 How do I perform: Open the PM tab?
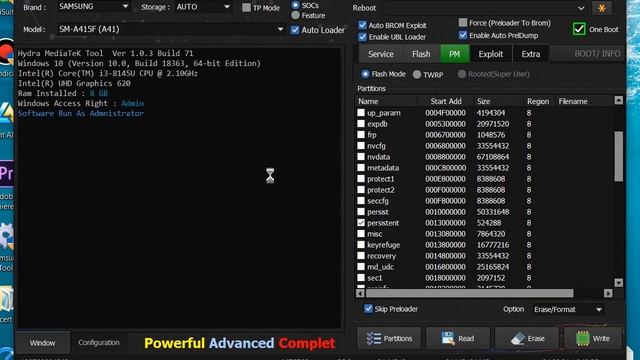point(454,54)
